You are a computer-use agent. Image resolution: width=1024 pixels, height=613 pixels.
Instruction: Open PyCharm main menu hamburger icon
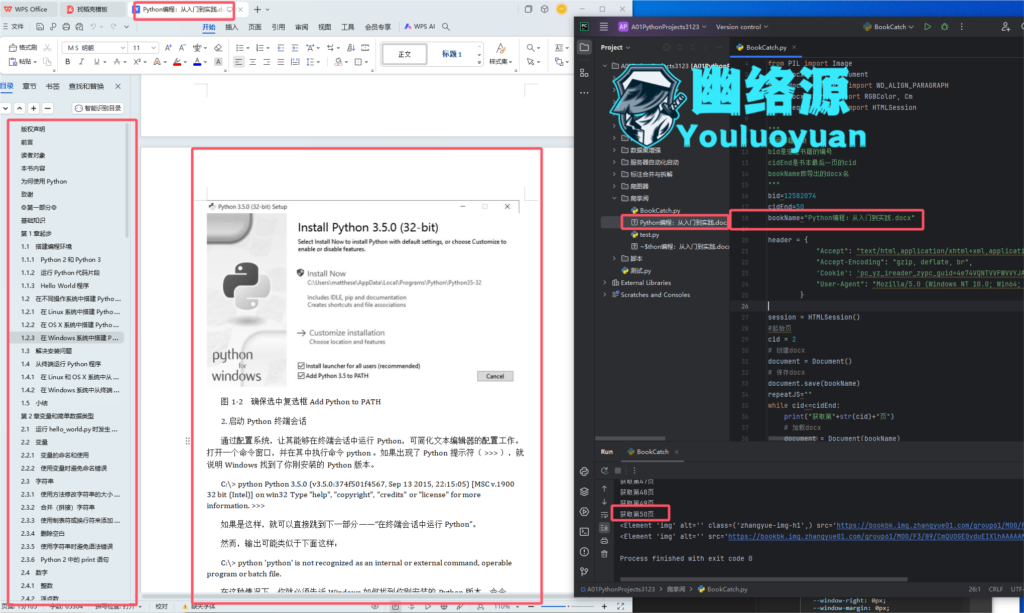tap(603, 27)
